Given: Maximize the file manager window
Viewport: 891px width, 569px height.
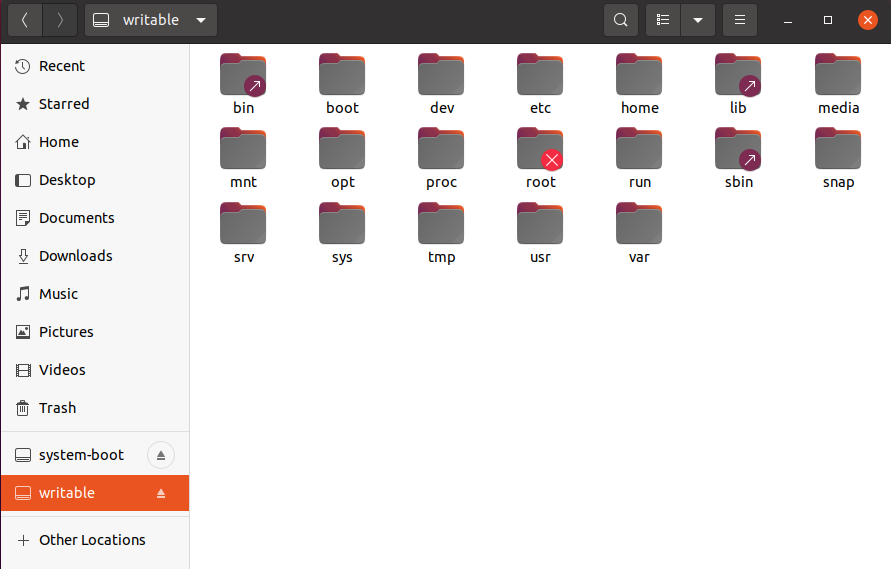Looking at the screenshot, I should (827, 20).
